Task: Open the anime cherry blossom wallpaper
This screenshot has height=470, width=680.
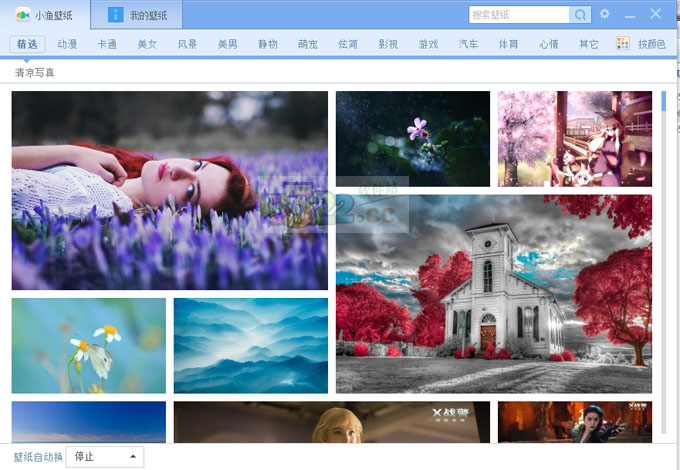Action: click(x=575, y=139)
